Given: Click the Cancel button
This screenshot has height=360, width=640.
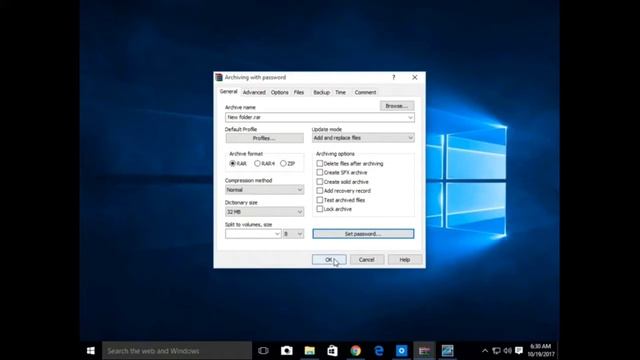Looking at the screenshot, I should [x=367, y=260].
